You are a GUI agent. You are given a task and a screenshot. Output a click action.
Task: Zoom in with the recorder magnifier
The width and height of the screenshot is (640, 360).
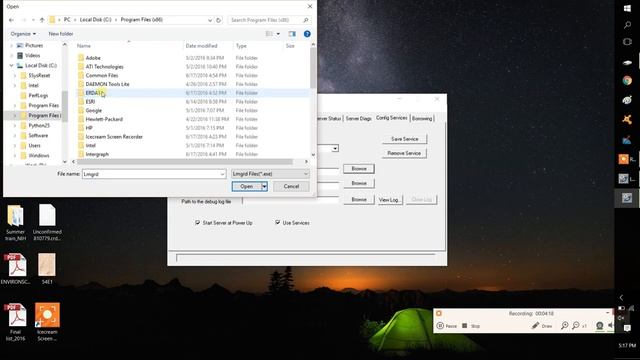click(x=564, y=326)
